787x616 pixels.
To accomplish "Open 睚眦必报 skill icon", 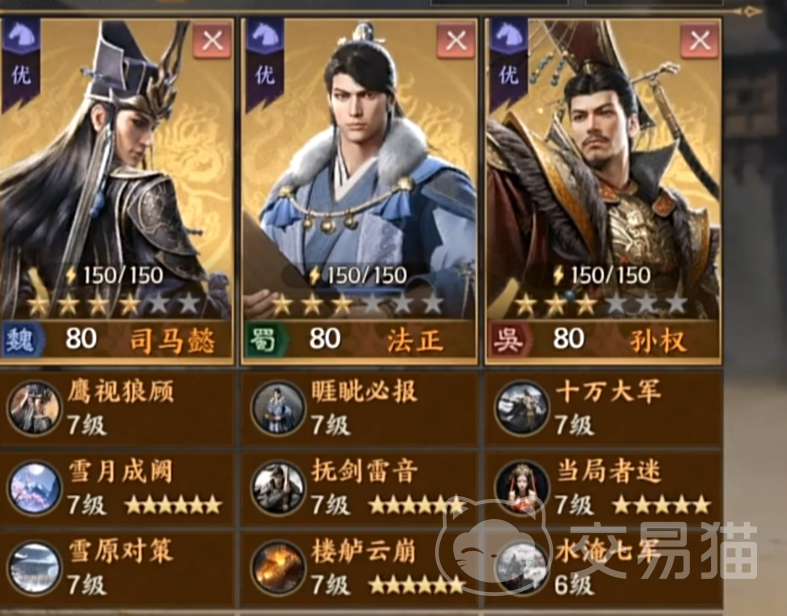I will click(x=278, y=407).
